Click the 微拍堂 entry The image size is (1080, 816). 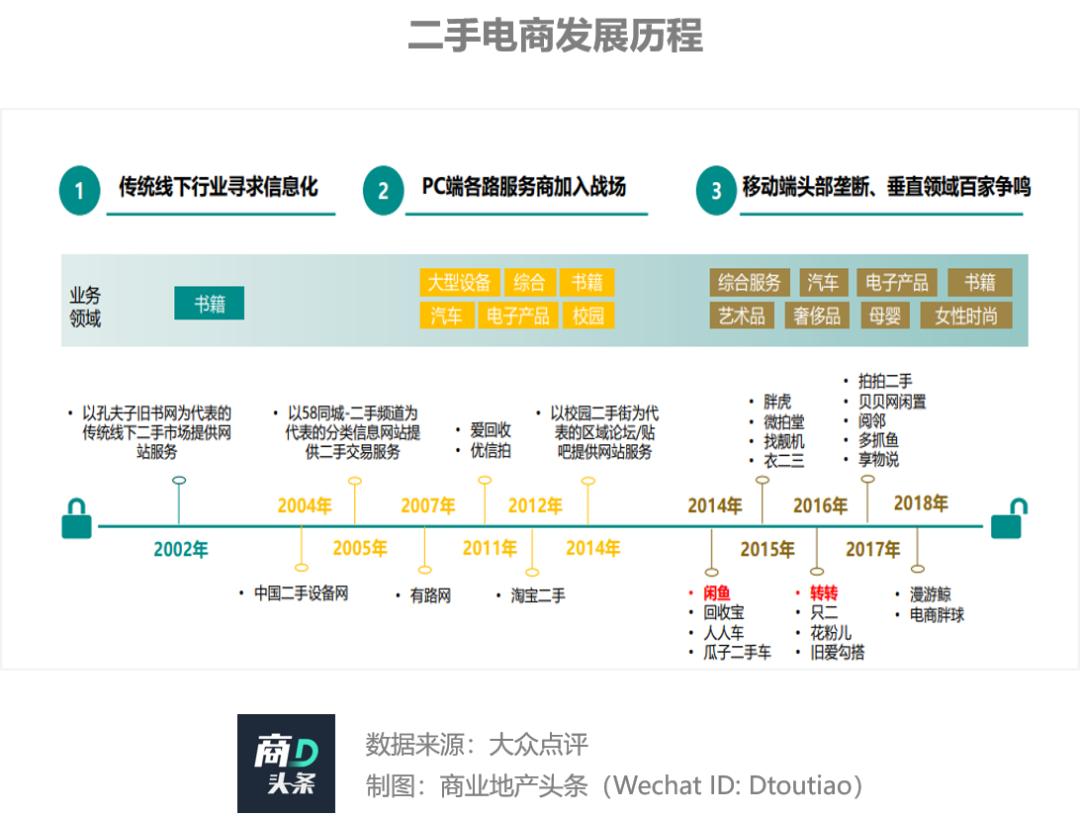pos(784,421)
